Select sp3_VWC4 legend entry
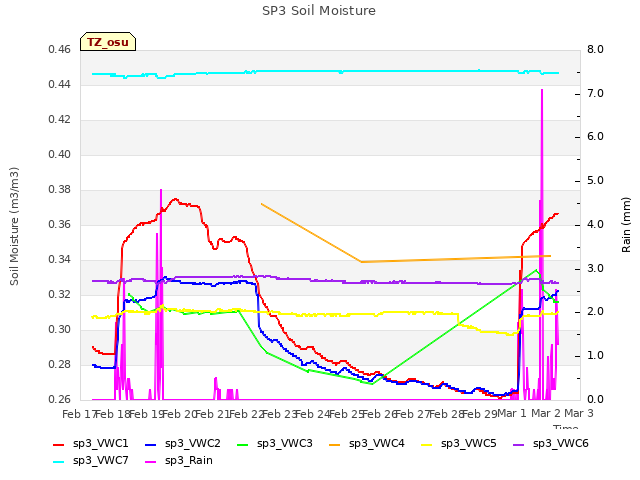640x480 pixels. pyautogui.click(x=367, y=444)
